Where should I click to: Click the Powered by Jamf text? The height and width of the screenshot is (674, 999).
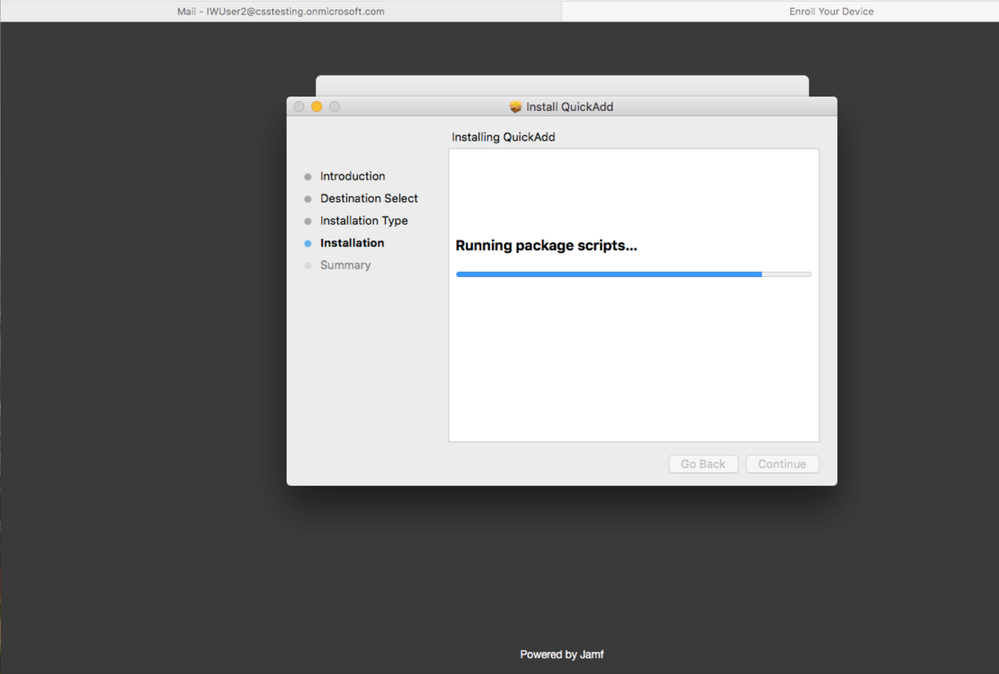coord(562,654)
